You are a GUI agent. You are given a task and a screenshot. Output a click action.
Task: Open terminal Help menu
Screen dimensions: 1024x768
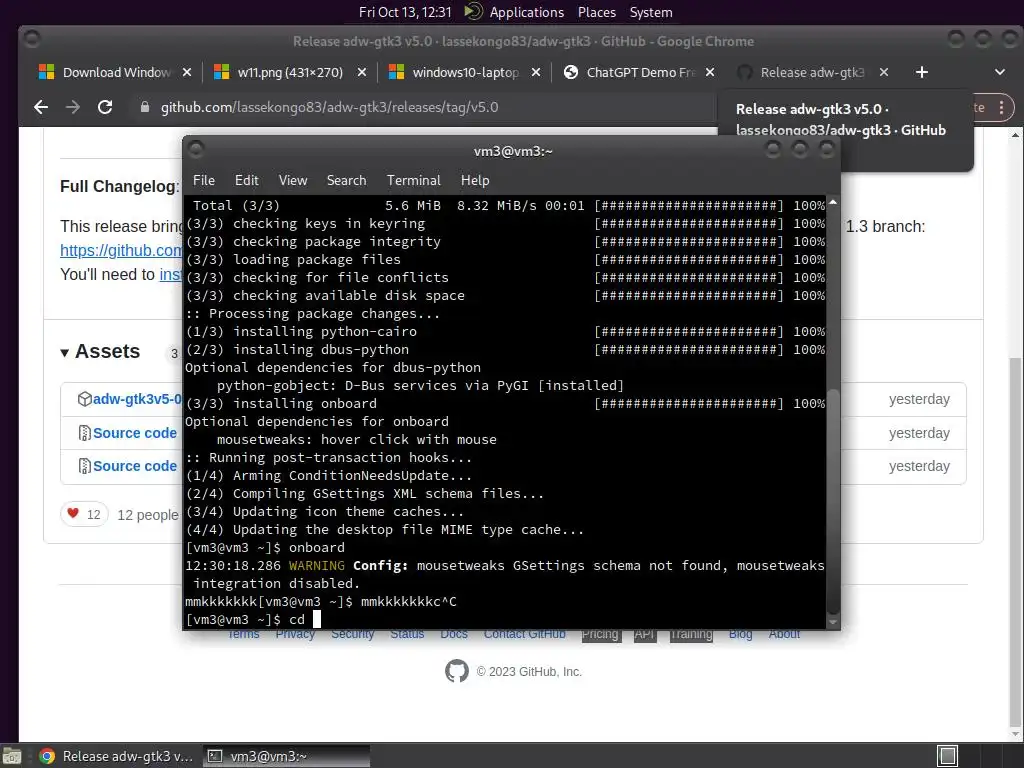pos(475,180)
